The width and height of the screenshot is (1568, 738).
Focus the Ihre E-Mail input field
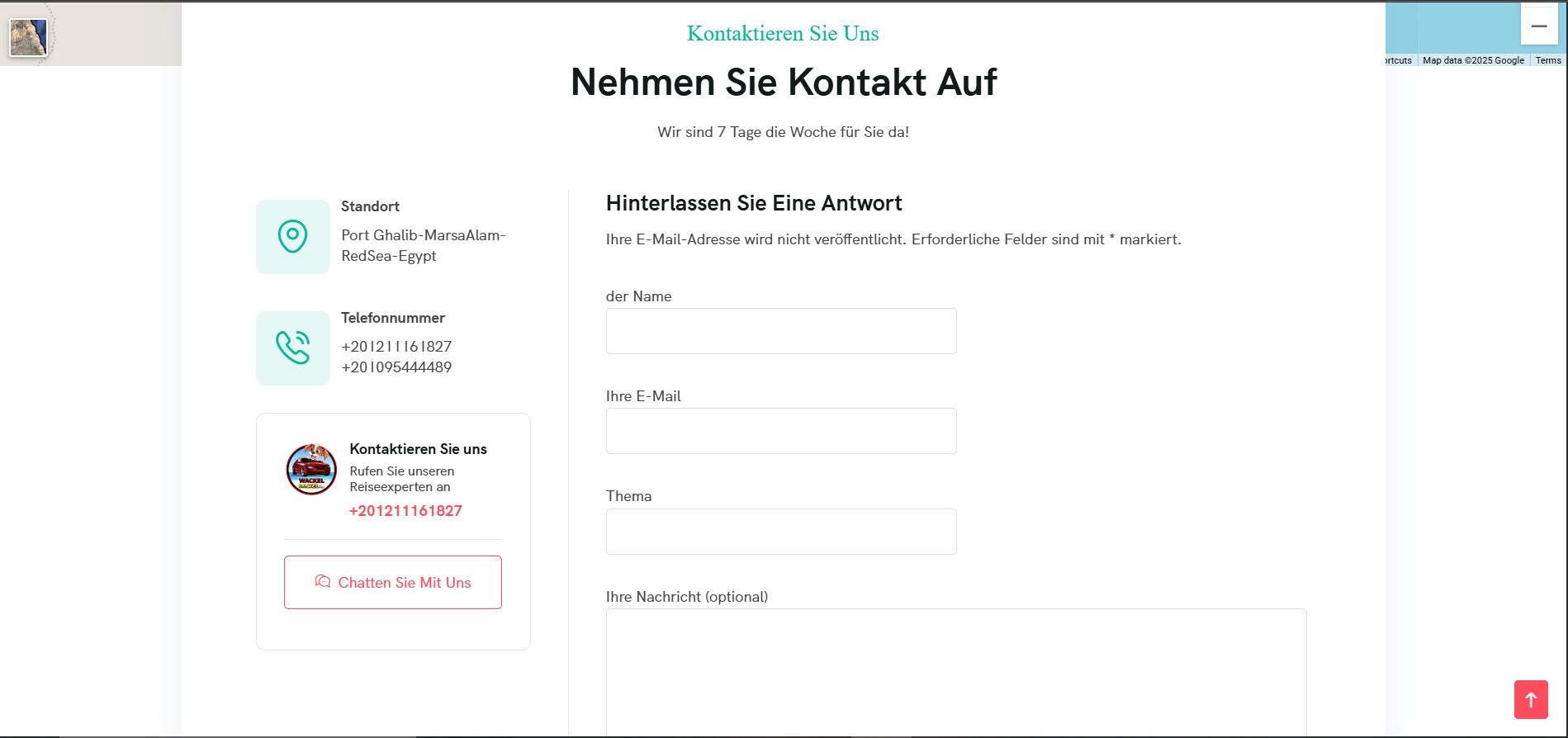point(781,431)
